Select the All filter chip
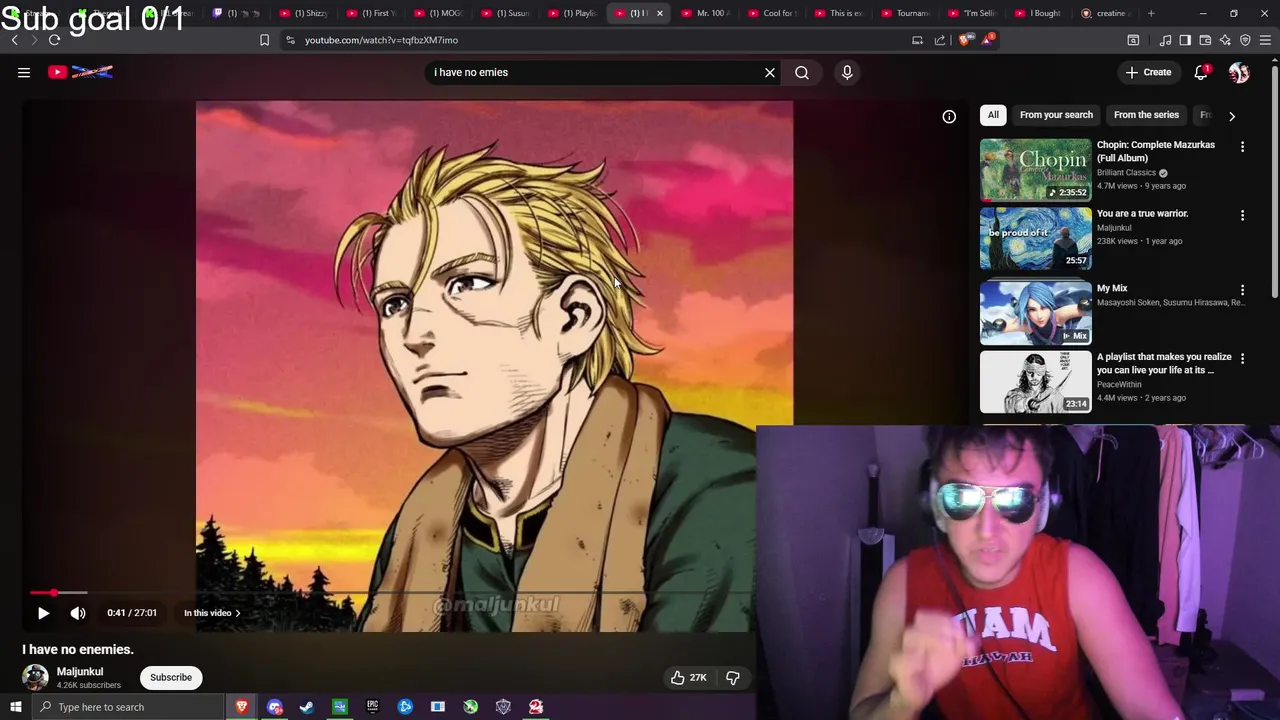1280x720 pixels. click(993, 115)
